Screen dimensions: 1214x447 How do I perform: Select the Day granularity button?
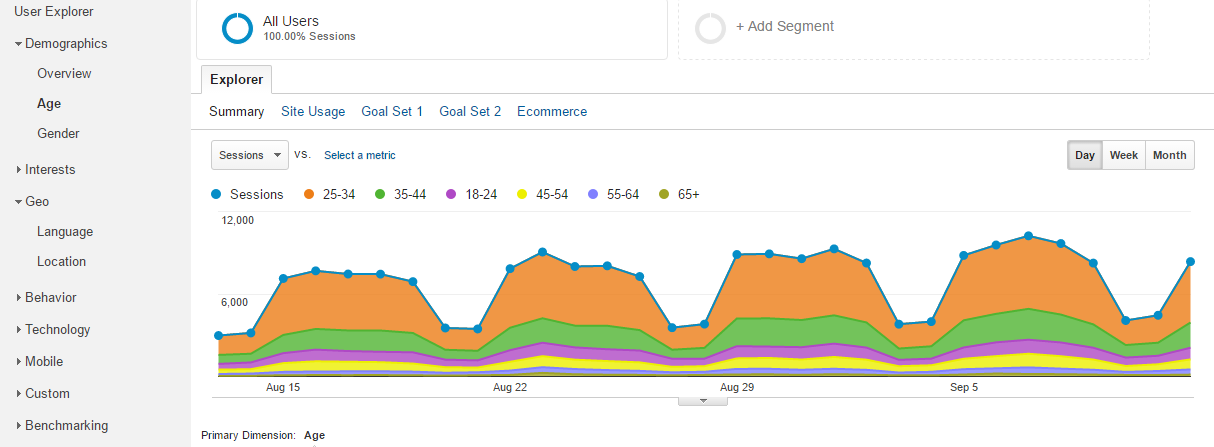1085,155
